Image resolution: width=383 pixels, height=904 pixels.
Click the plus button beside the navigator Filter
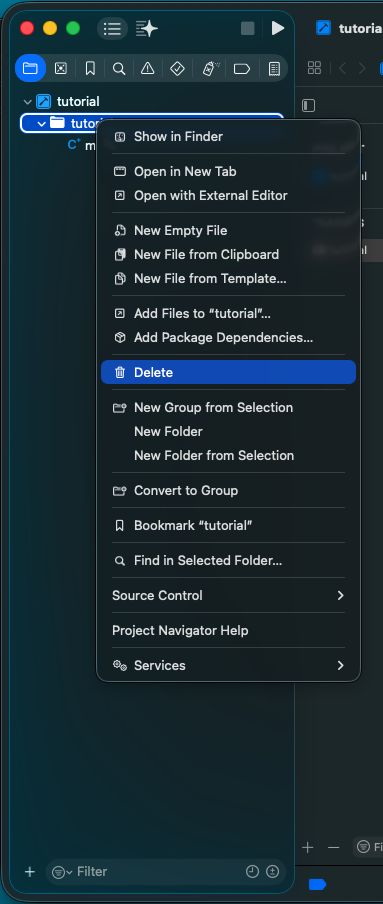tap(30, 872)
